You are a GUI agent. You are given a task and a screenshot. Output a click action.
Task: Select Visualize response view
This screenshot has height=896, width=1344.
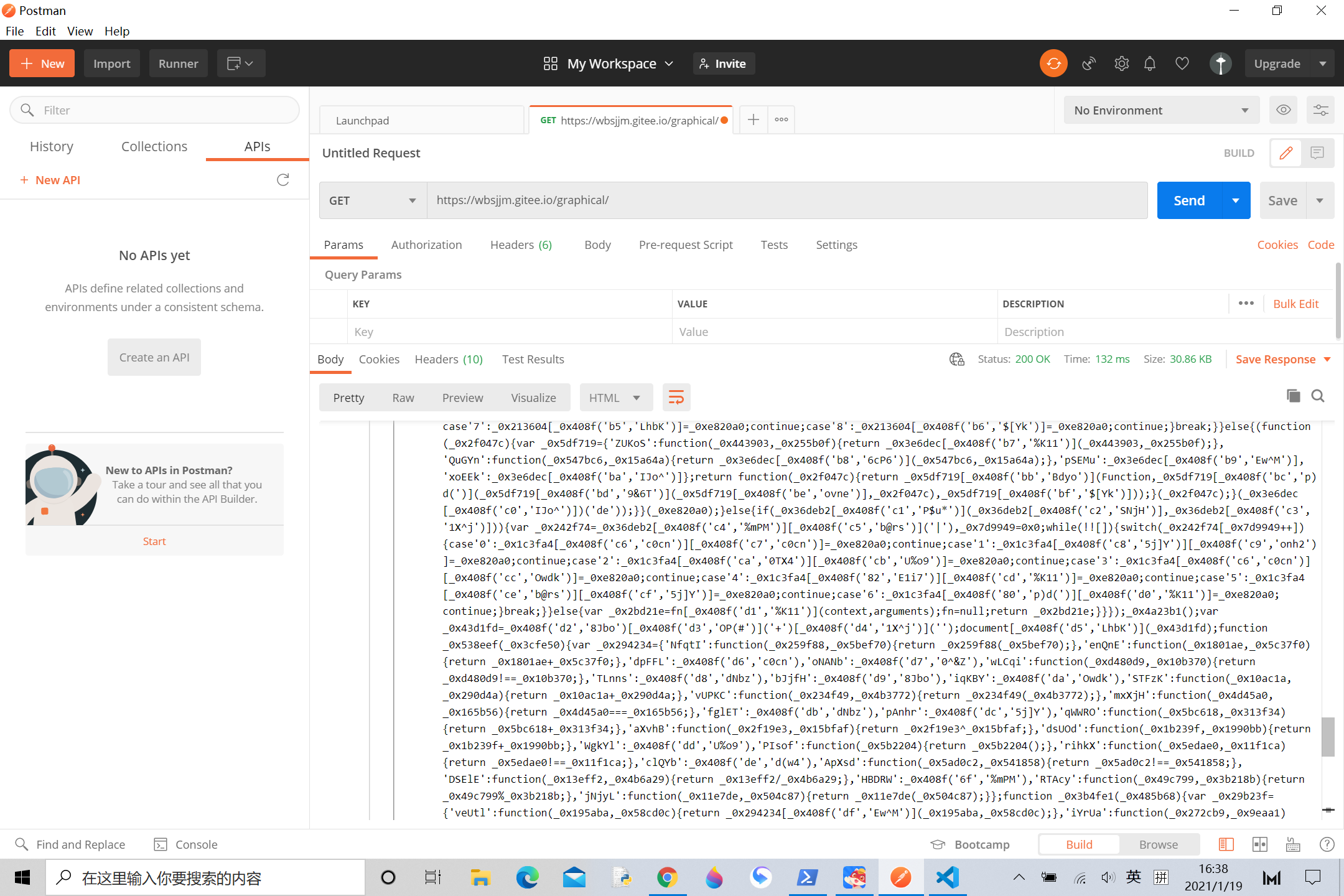coord(533,398)
